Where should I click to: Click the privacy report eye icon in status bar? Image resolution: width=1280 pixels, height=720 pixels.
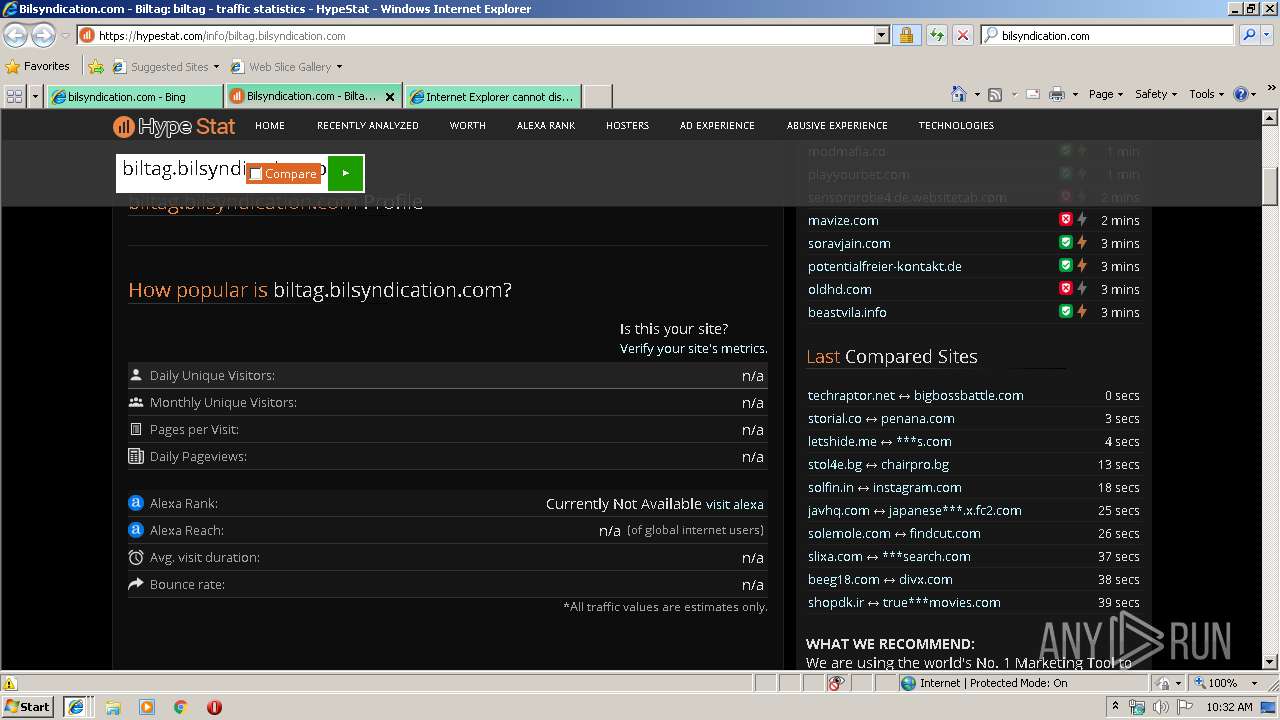tap(836, 683)
